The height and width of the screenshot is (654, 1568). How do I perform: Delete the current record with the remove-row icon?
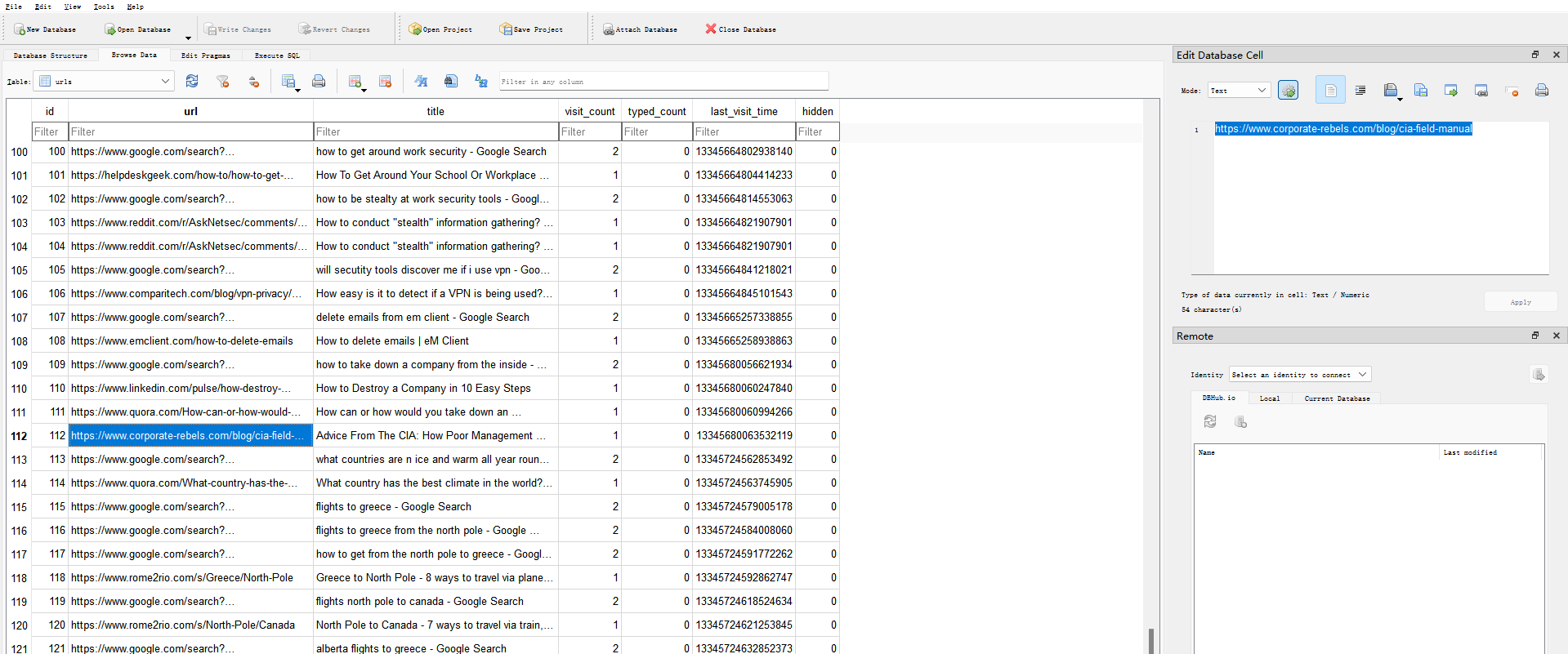(x=386, y=81)
